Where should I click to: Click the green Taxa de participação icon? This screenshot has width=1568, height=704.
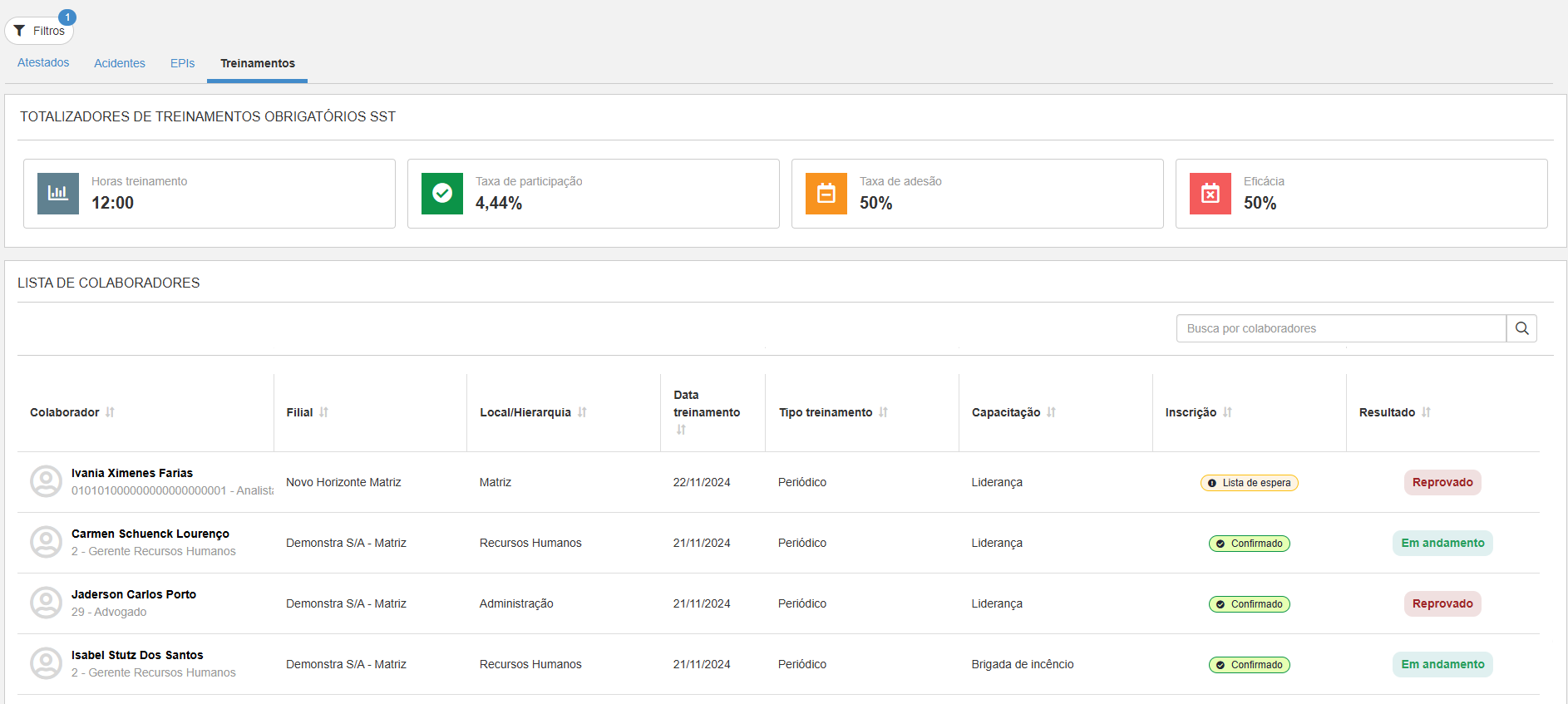(442, 194)
